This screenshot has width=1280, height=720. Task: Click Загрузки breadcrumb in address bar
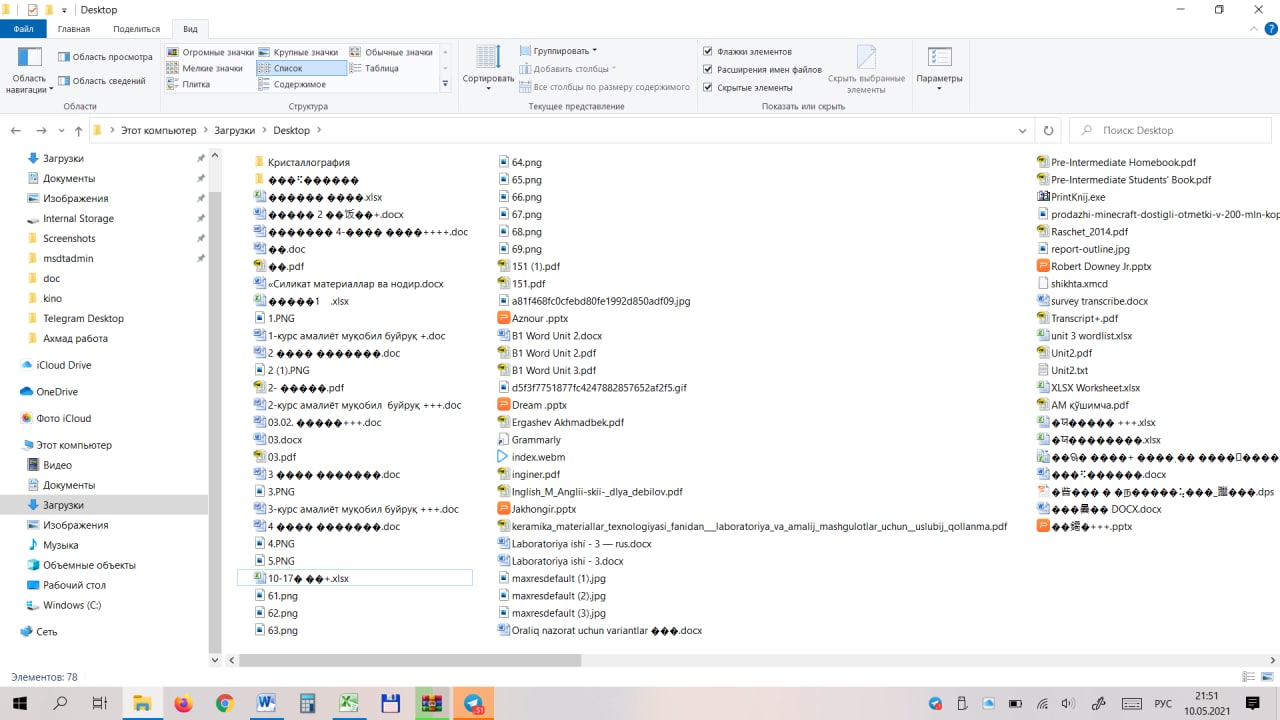pos(235,130)
